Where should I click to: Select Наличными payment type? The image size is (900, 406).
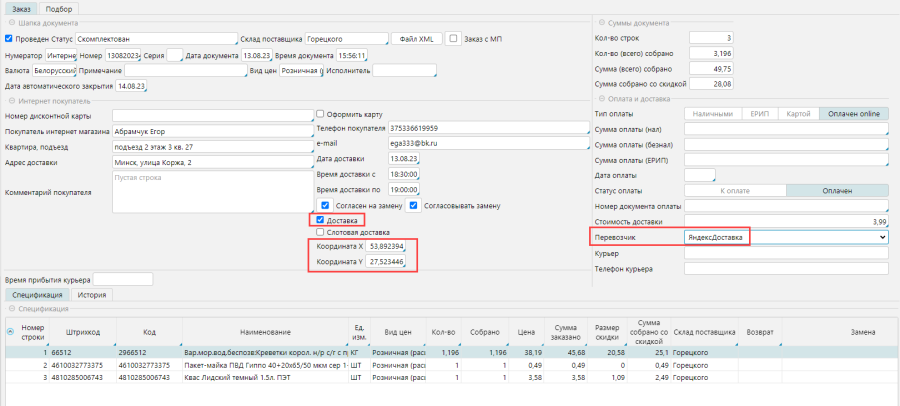[712, 114]
